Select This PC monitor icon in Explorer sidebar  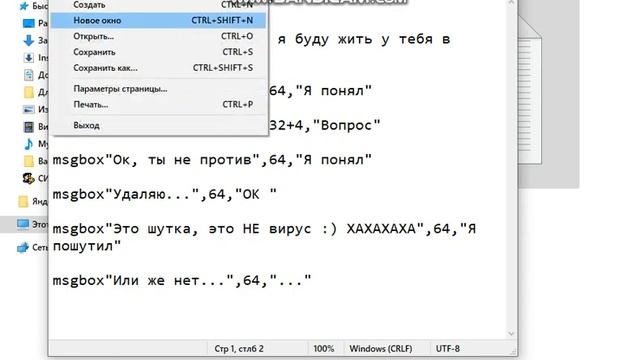[23, 224]
